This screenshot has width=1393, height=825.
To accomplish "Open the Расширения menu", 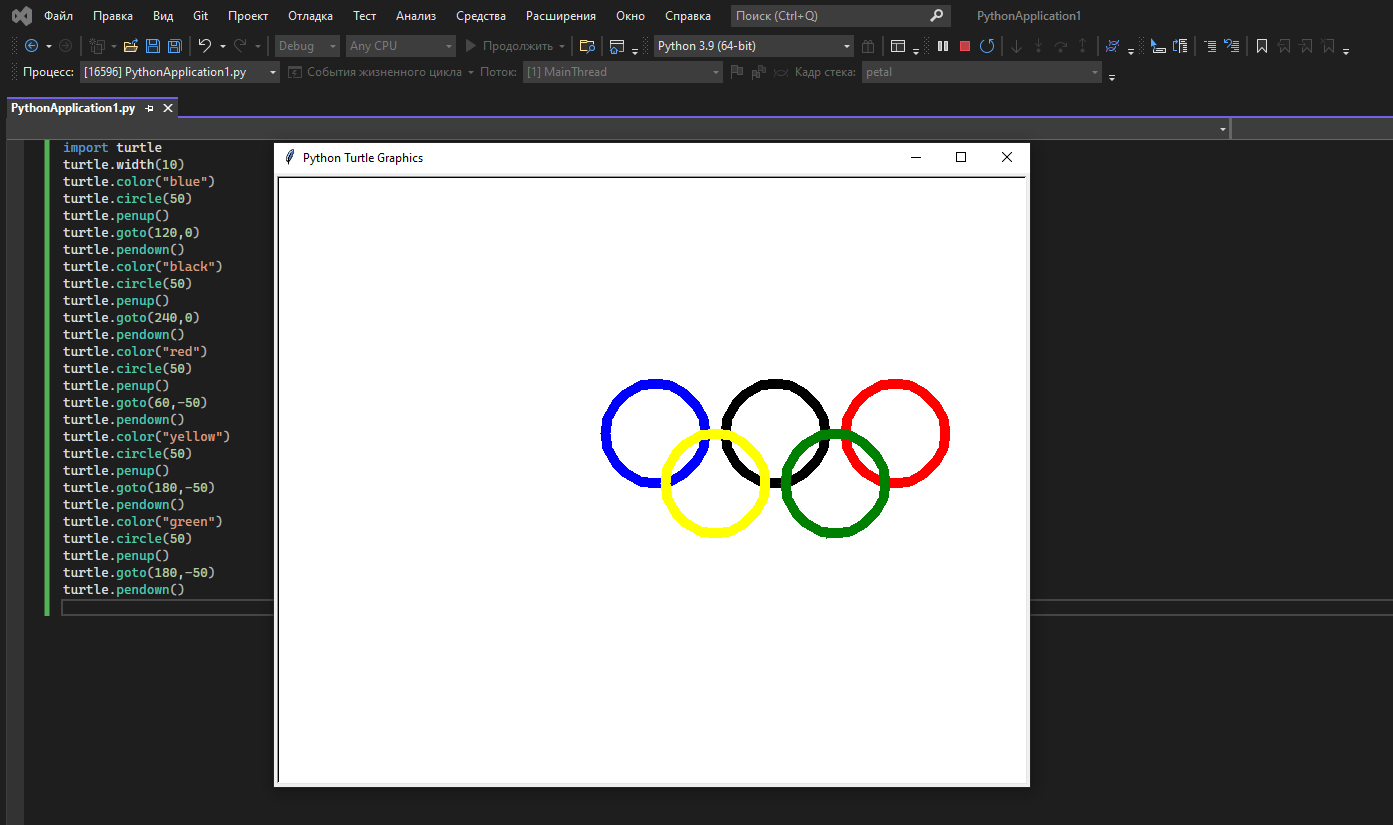I will [x=561, y=16].
